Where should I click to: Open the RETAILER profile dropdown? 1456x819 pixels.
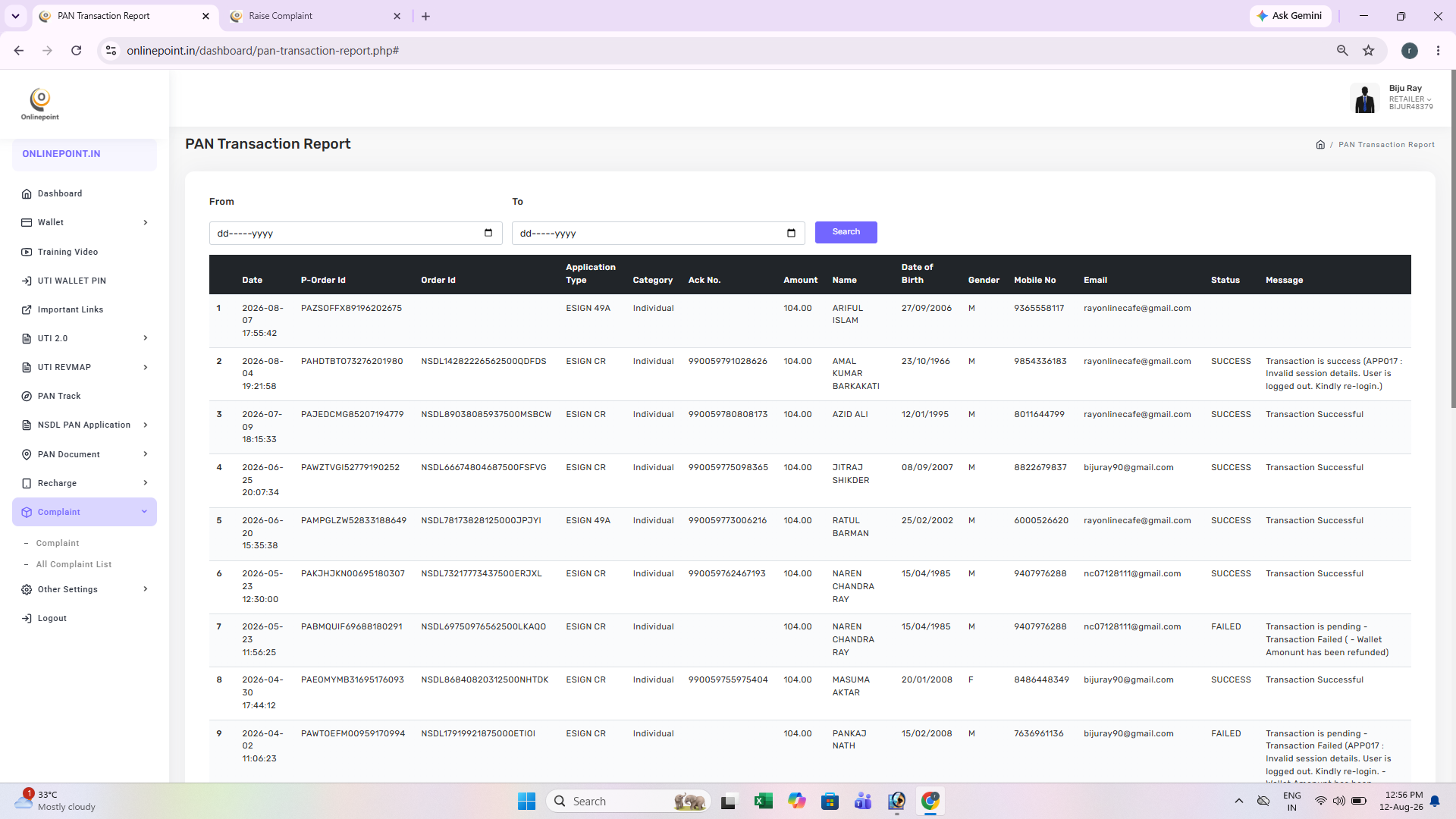pos(1410,99)
